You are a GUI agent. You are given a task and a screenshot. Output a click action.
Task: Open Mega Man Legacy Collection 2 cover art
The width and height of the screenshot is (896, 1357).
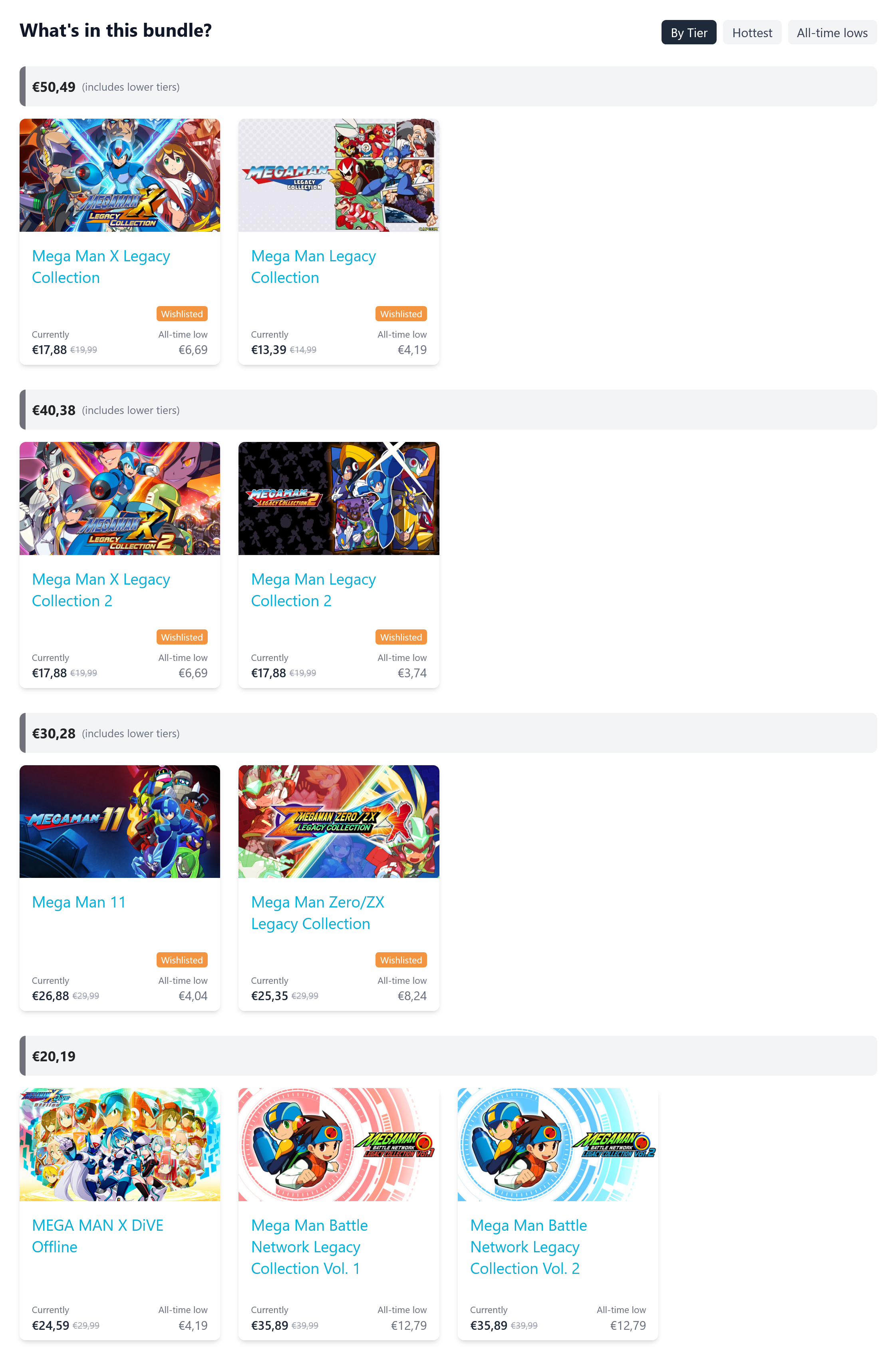338,498
